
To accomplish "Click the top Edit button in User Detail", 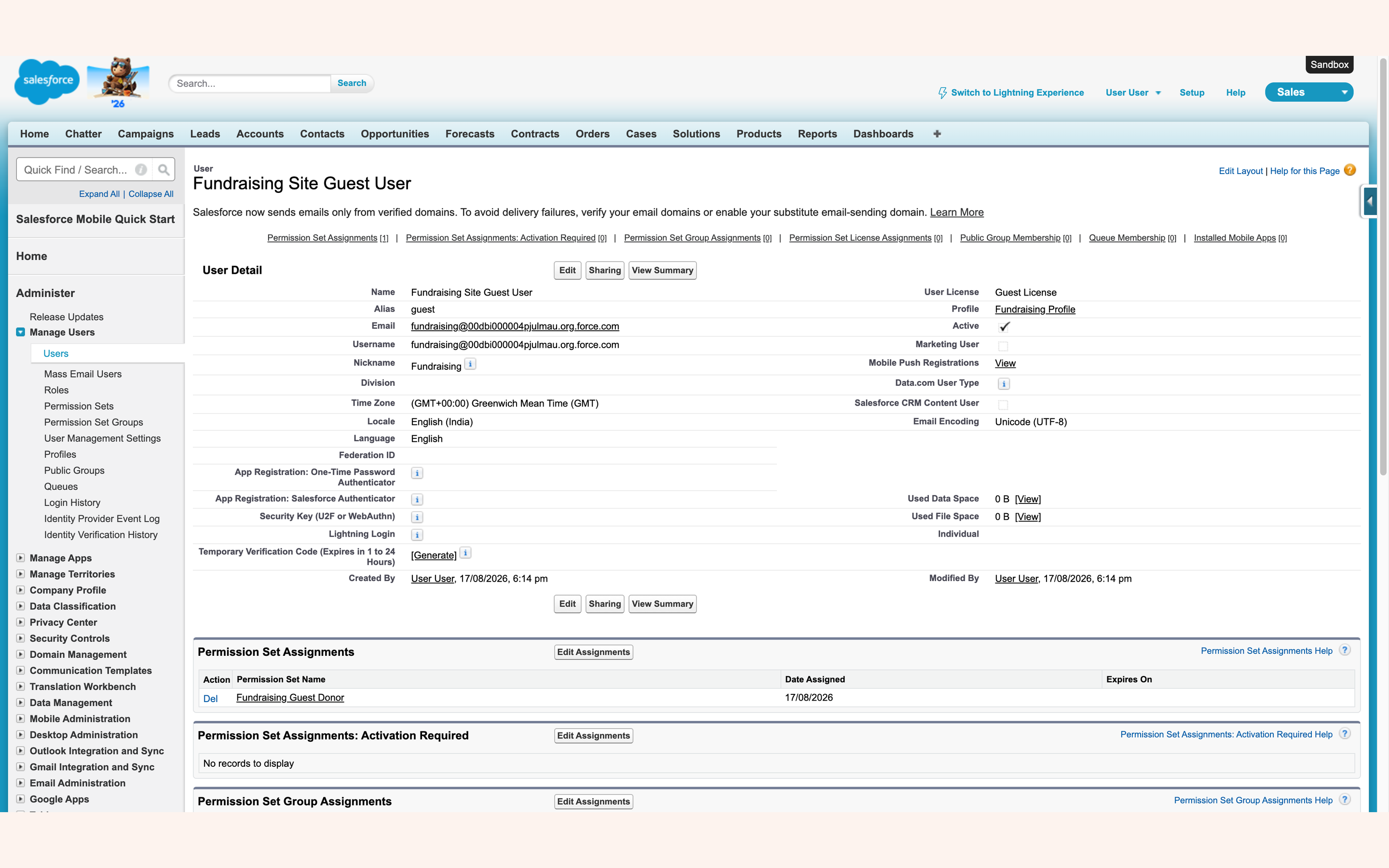I will (567, 271).
